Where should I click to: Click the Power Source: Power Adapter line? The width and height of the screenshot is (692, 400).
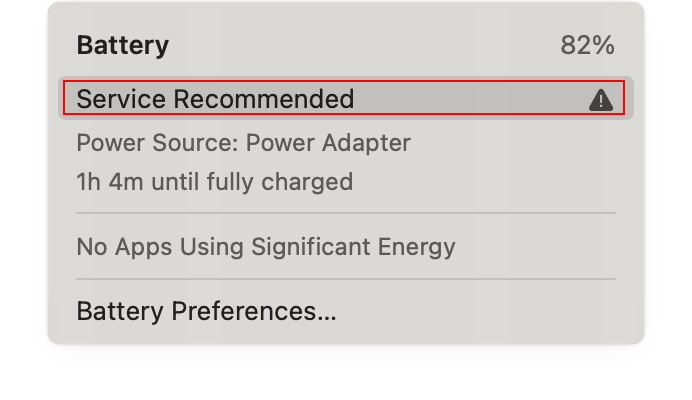(243, 143)
